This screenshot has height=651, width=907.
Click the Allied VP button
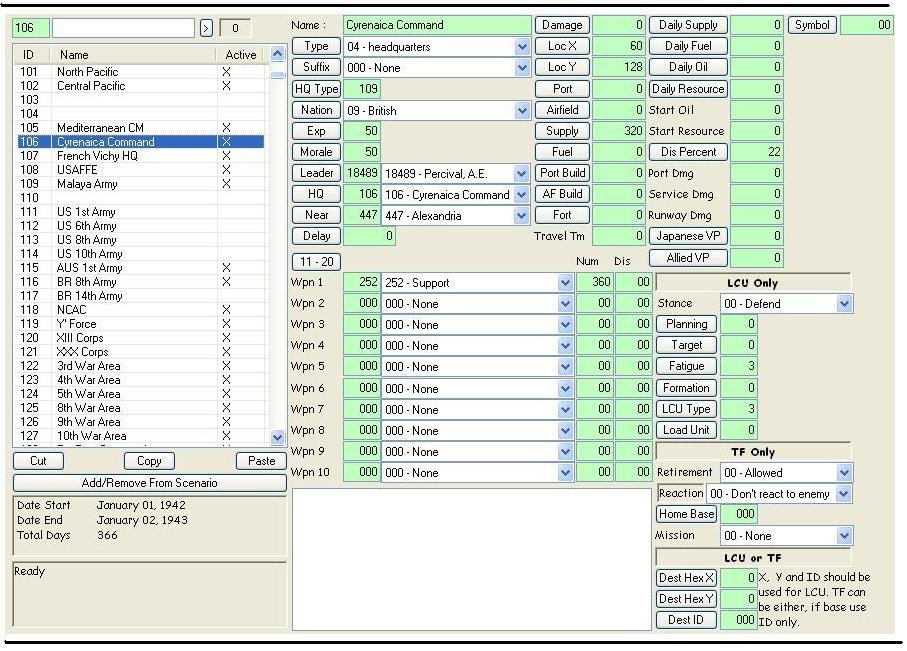688,258
